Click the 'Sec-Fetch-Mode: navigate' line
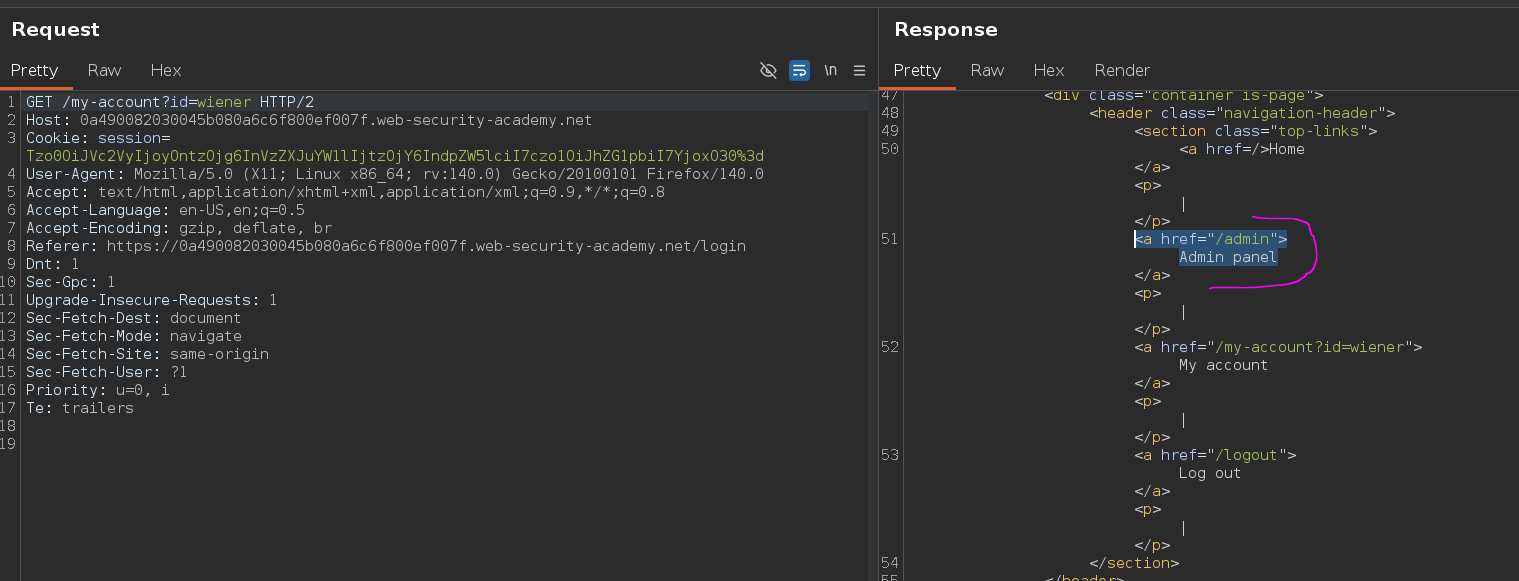Screen dimensions: 1519x581 pos(133,336)
